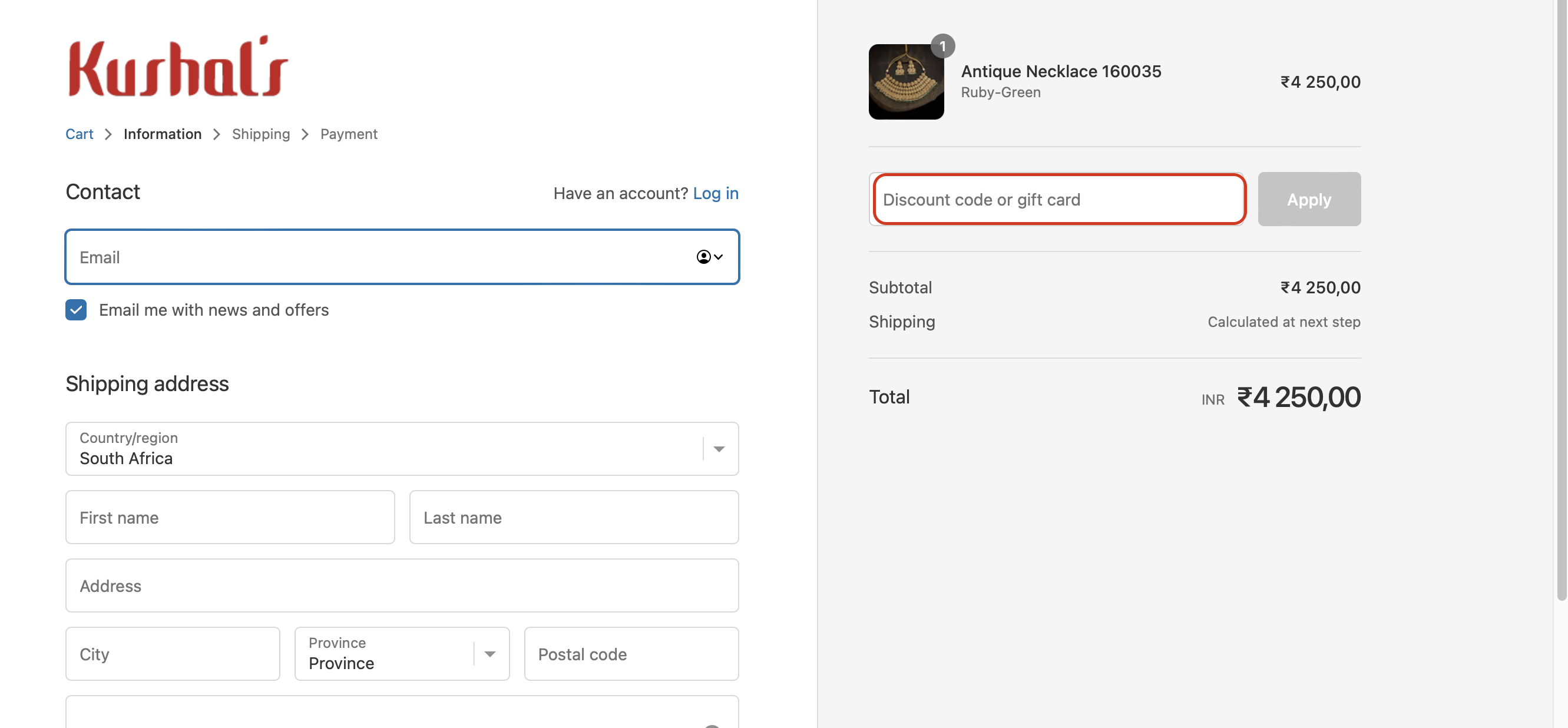1568x728 pixels.
Task: Select the First name field
Action: tap(230, 517)
